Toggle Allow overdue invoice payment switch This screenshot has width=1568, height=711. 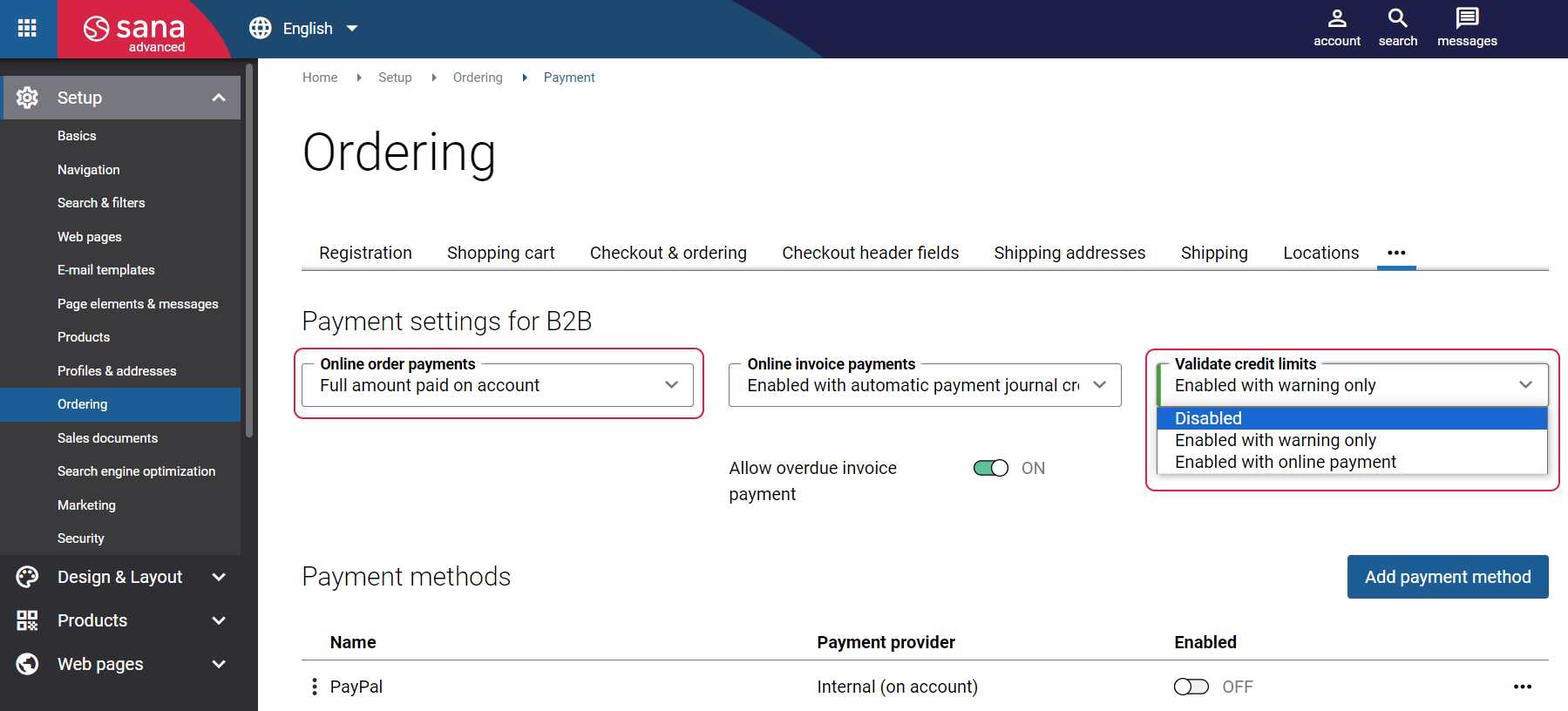coord(991,468)
